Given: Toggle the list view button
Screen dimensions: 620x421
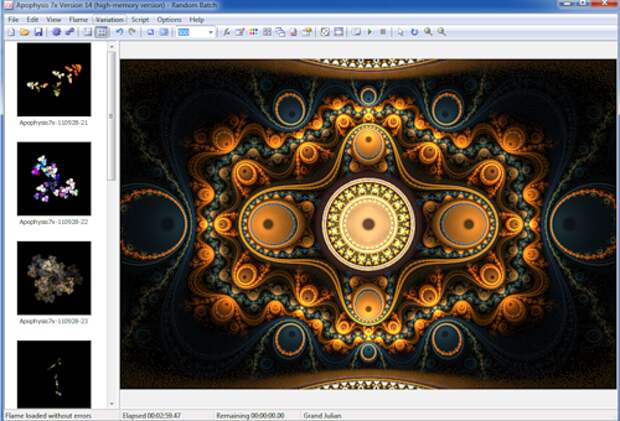Looking at the screenshot, I should coord(88,32).
